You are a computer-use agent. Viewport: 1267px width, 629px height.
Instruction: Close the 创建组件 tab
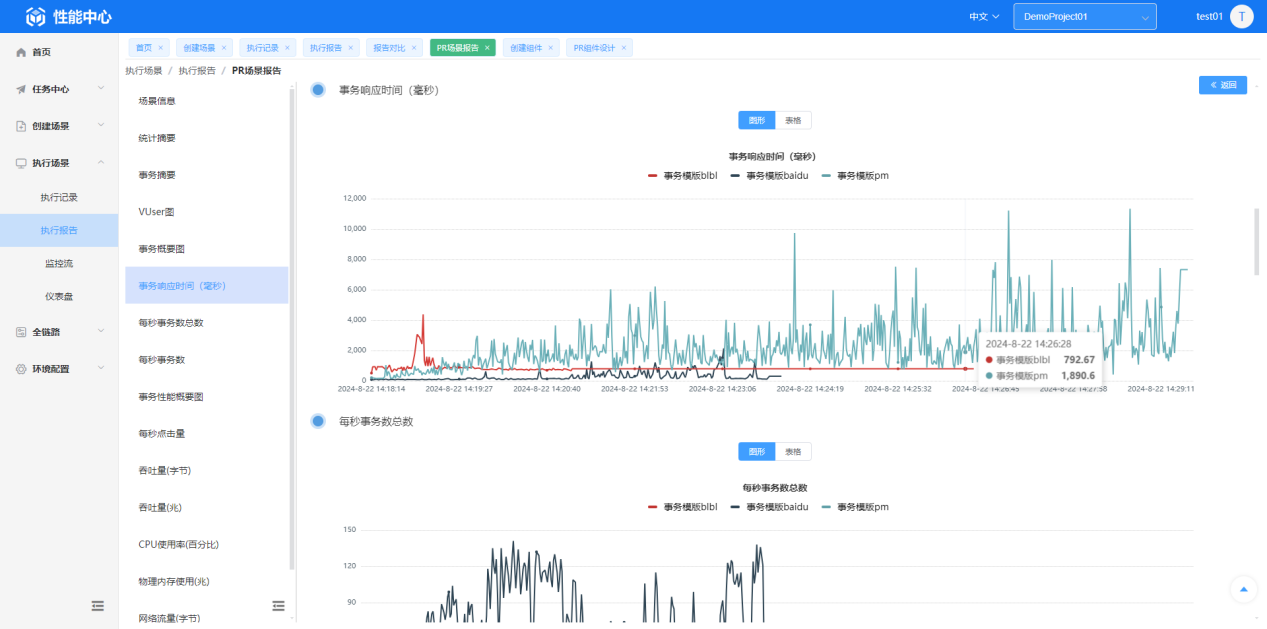click(x=551, y=48)
